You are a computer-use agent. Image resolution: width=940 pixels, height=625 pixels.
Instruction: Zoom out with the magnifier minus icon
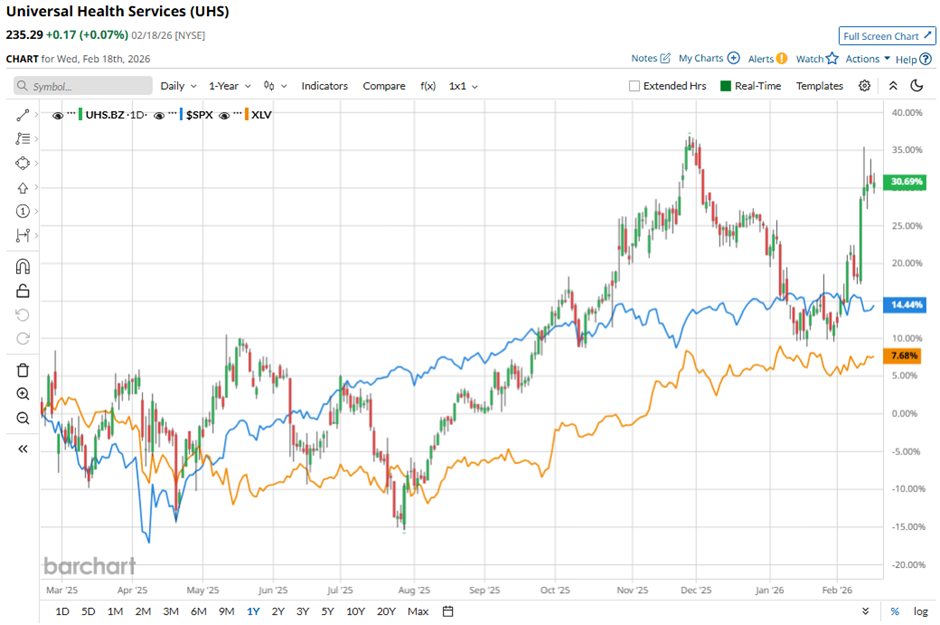pos(23,418)
